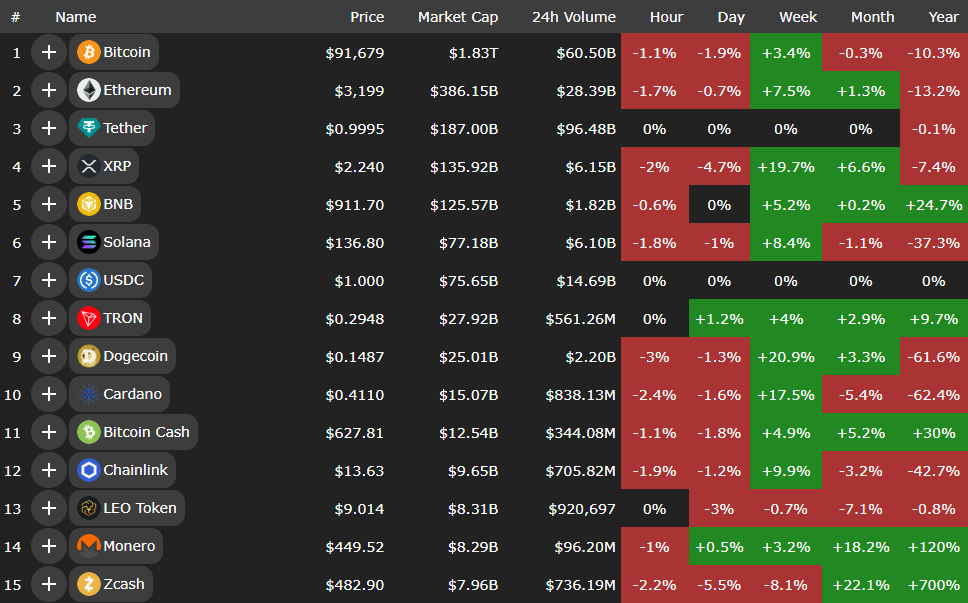Toggle the plus button beside BNB
The width and height of the screenshot is (968, 603).
[48, 204]
